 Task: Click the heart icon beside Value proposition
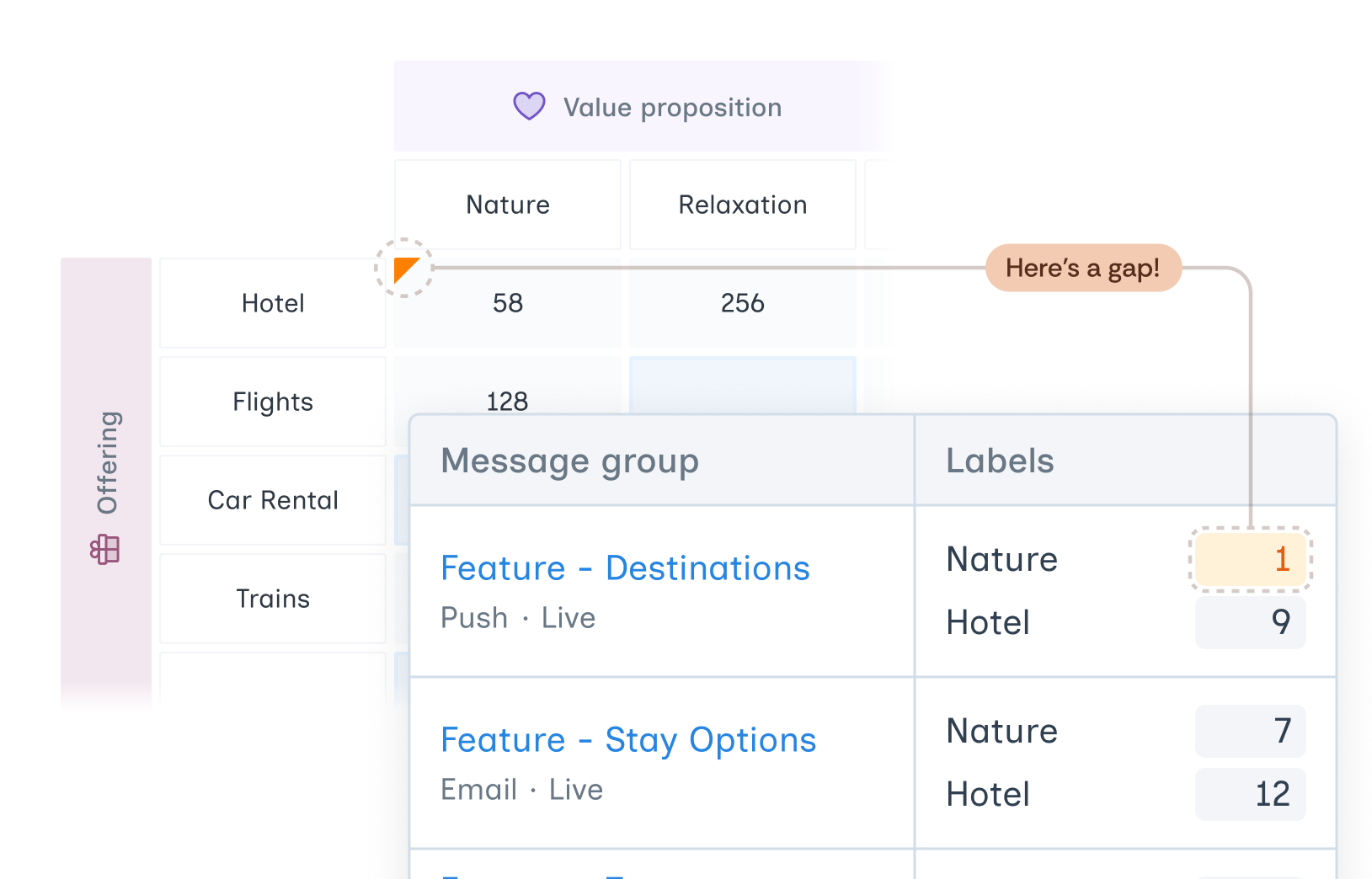coord(529,107)
